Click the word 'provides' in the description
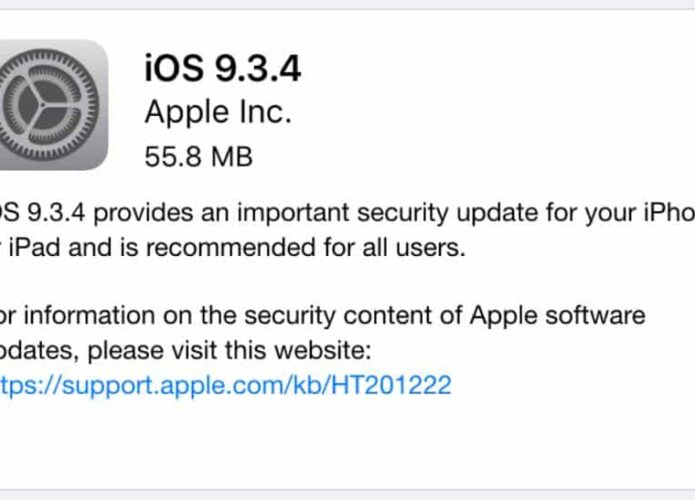695x500 pixels. (x=143, y=214)
